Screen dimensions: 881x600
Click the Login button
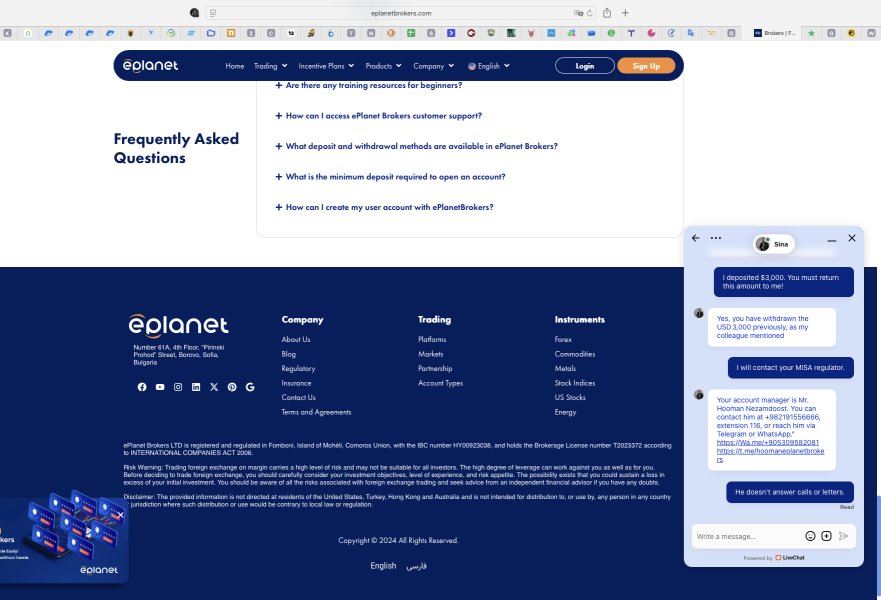(585, 66)
